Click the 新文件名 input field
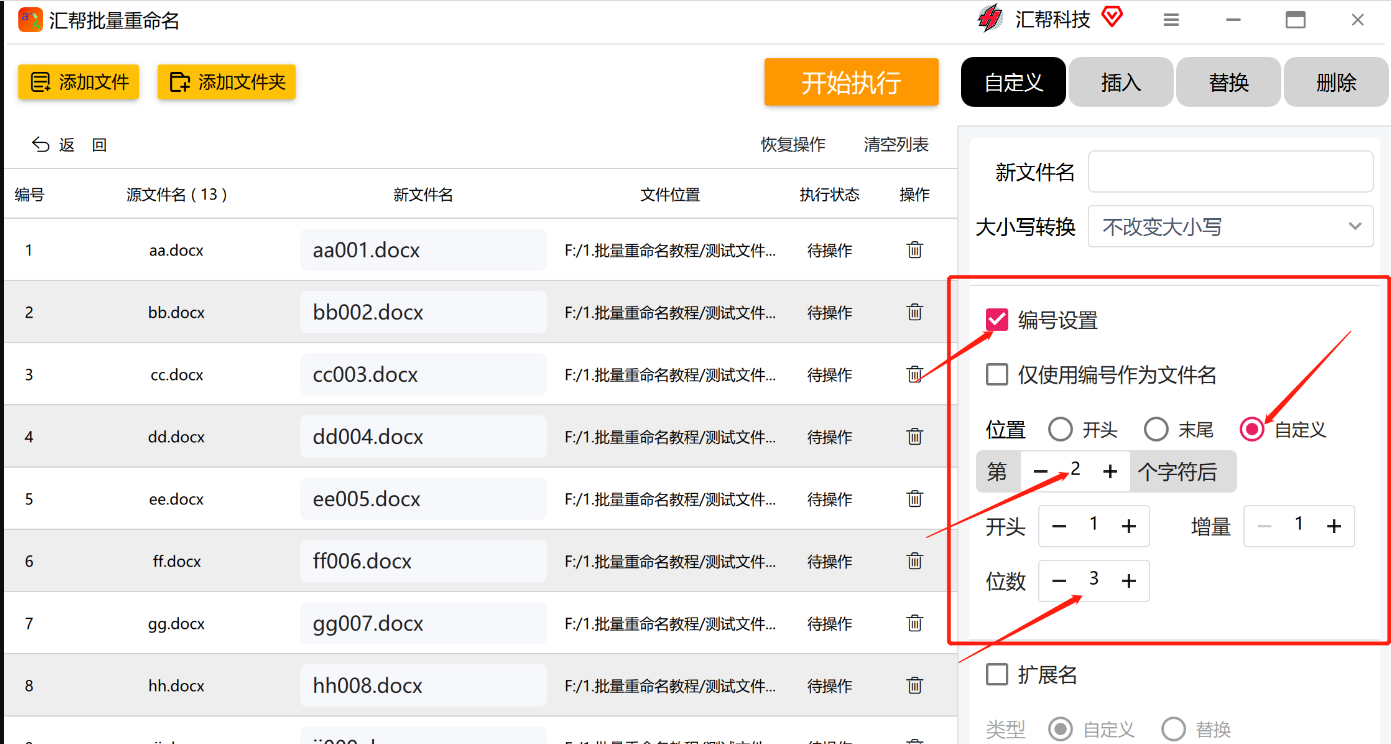Image resolution: width=1391 pixels, height=744 pixels. click(x=1231, y=171)
